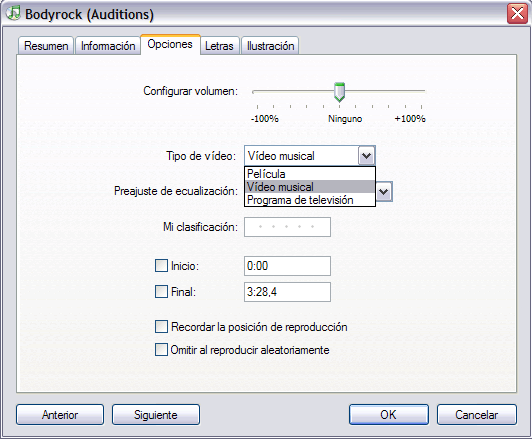Click the Siguiente button
The image size is (532, 439).
(156, 415)
